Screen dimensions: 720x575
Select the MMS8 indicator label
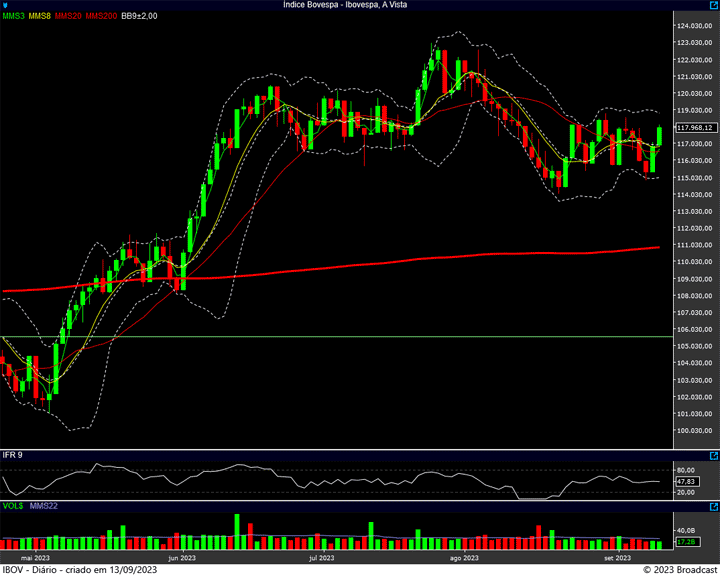point(41,16)
